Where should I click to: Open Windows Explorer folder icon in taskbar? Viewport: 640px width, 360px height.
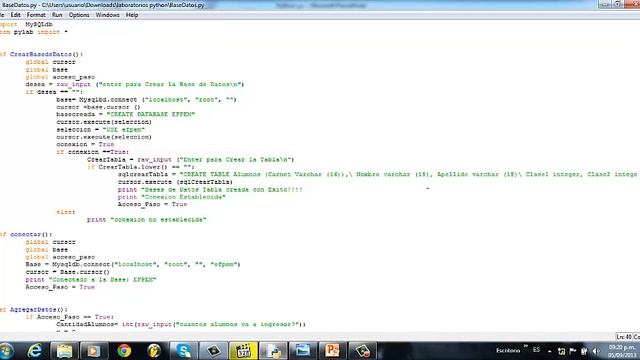(x=64, y=351)
